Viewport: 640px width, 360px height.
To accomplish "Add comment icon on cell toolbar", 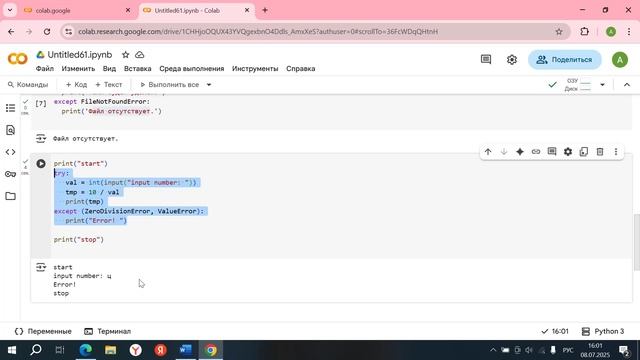I will [552, 152].
